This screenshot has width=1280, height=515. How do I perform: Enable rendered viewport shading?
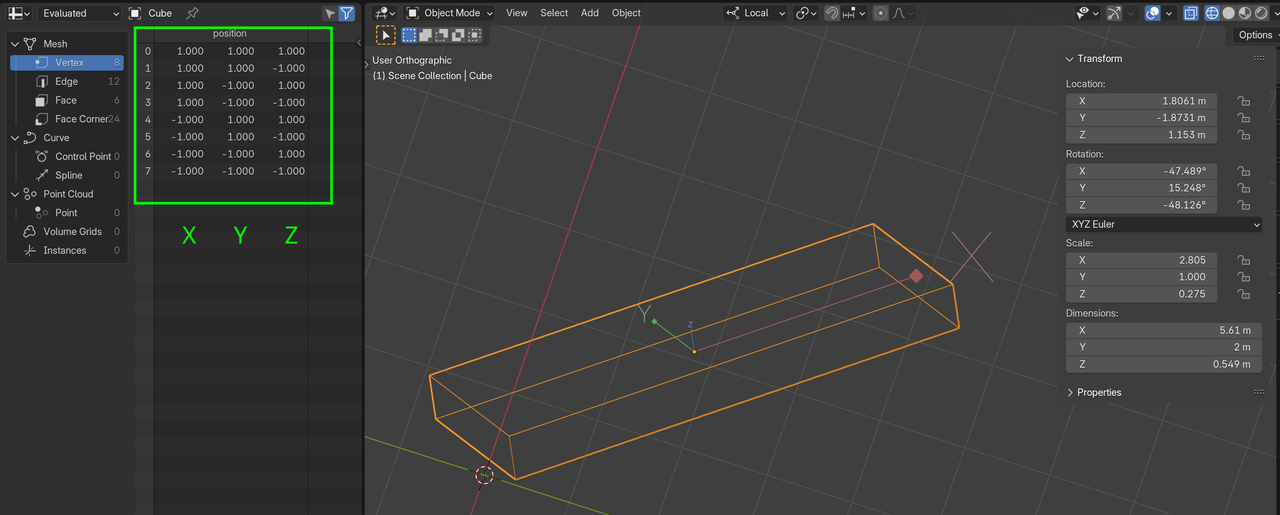pyautogui.click(x=1262, y=13)
